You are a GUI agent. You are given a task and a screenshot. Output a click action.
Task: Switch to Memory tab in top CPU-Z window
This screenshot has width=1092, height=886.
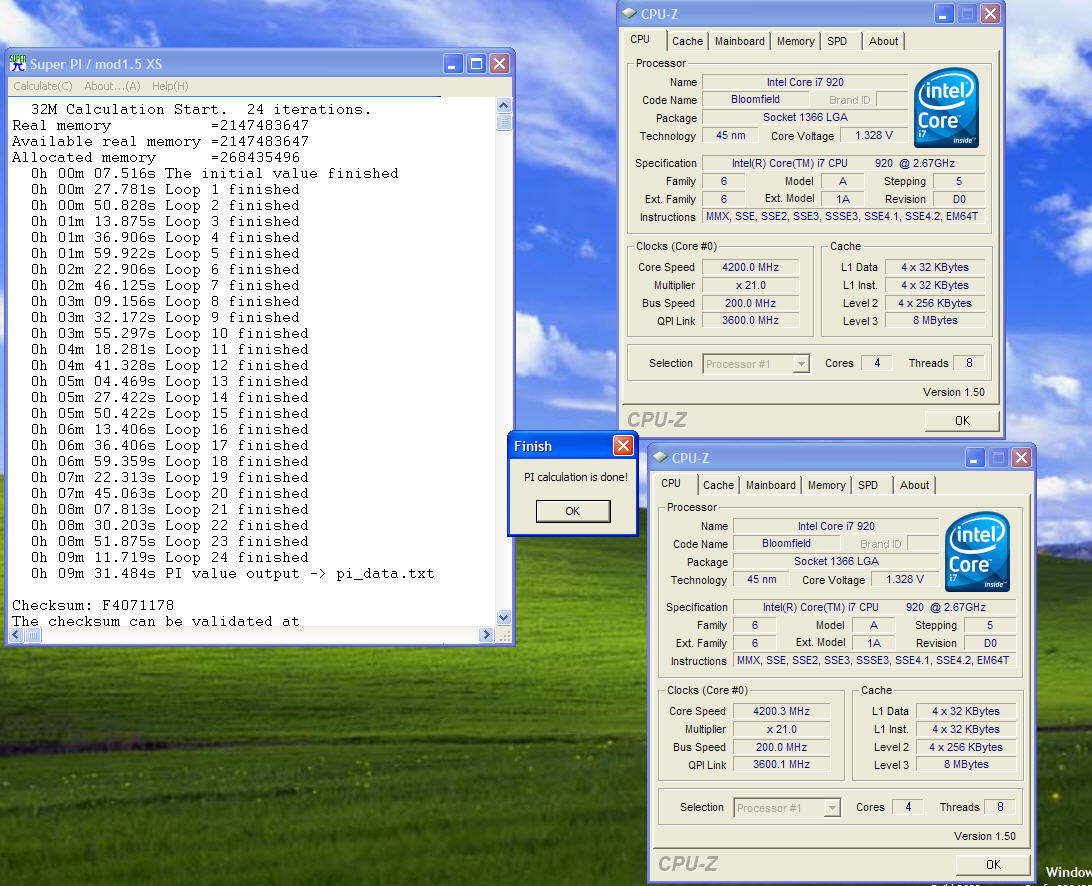pyautogui.click(x=795, y=41)
